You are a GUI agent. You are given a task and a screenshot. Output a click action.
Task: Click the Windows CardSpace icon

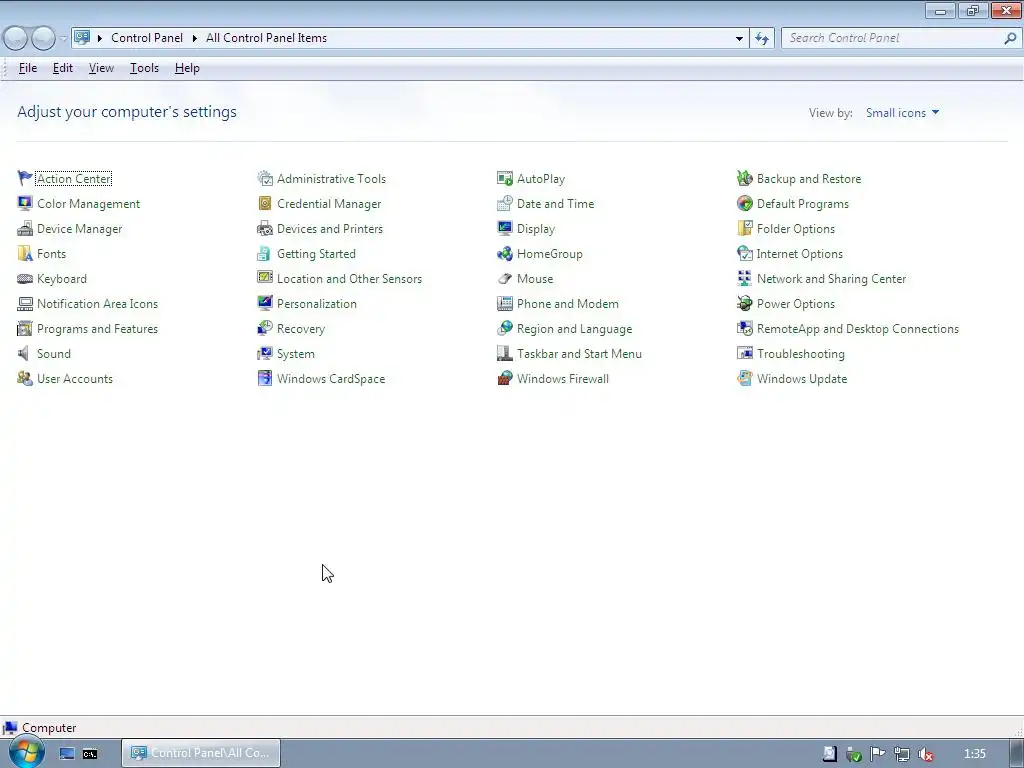(264, 378)
